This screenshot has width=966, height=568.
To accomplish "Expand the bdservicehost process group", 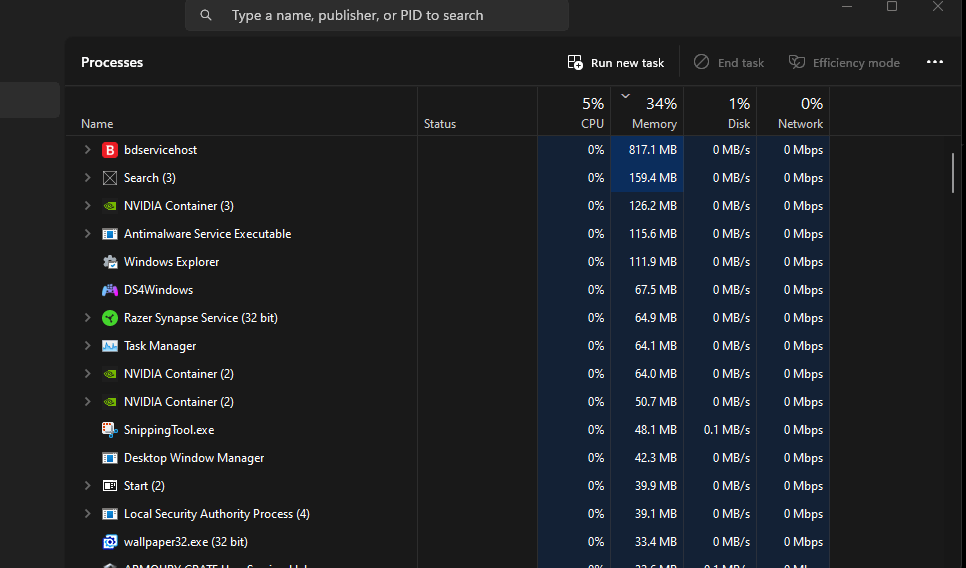I will (87, 150).
